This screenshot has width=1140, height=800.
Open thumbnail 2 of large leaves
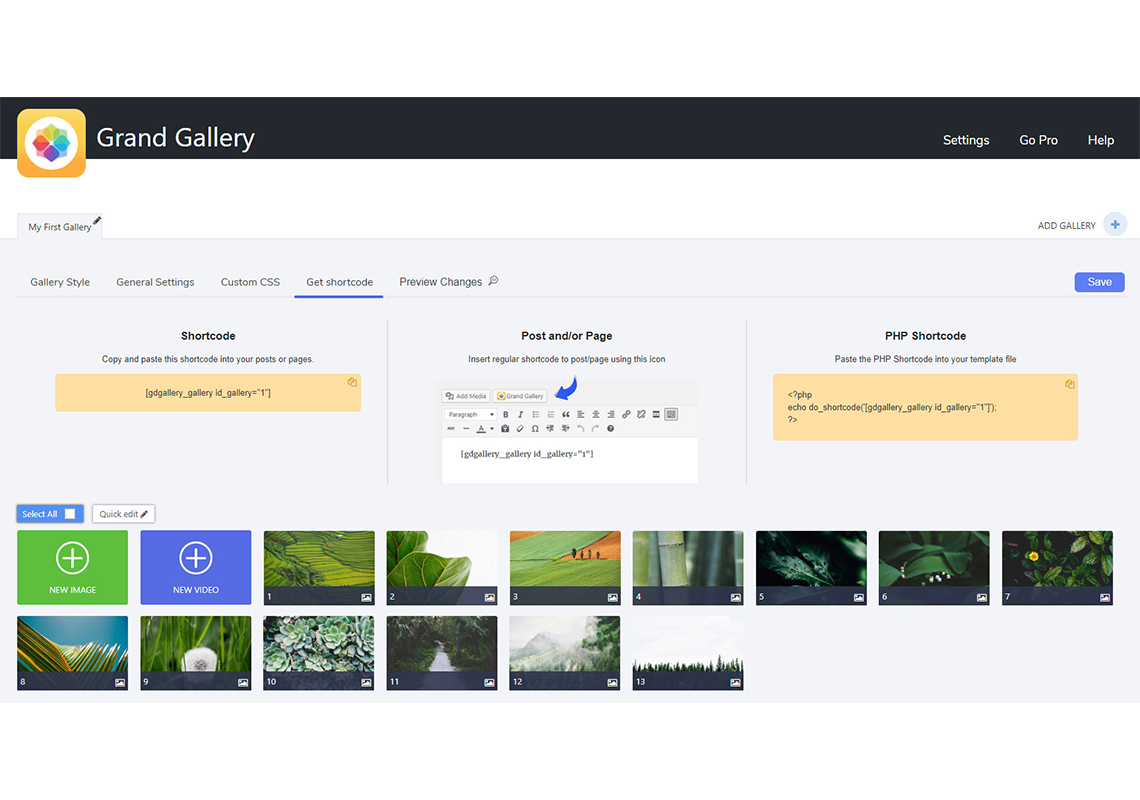pos(442,567)
